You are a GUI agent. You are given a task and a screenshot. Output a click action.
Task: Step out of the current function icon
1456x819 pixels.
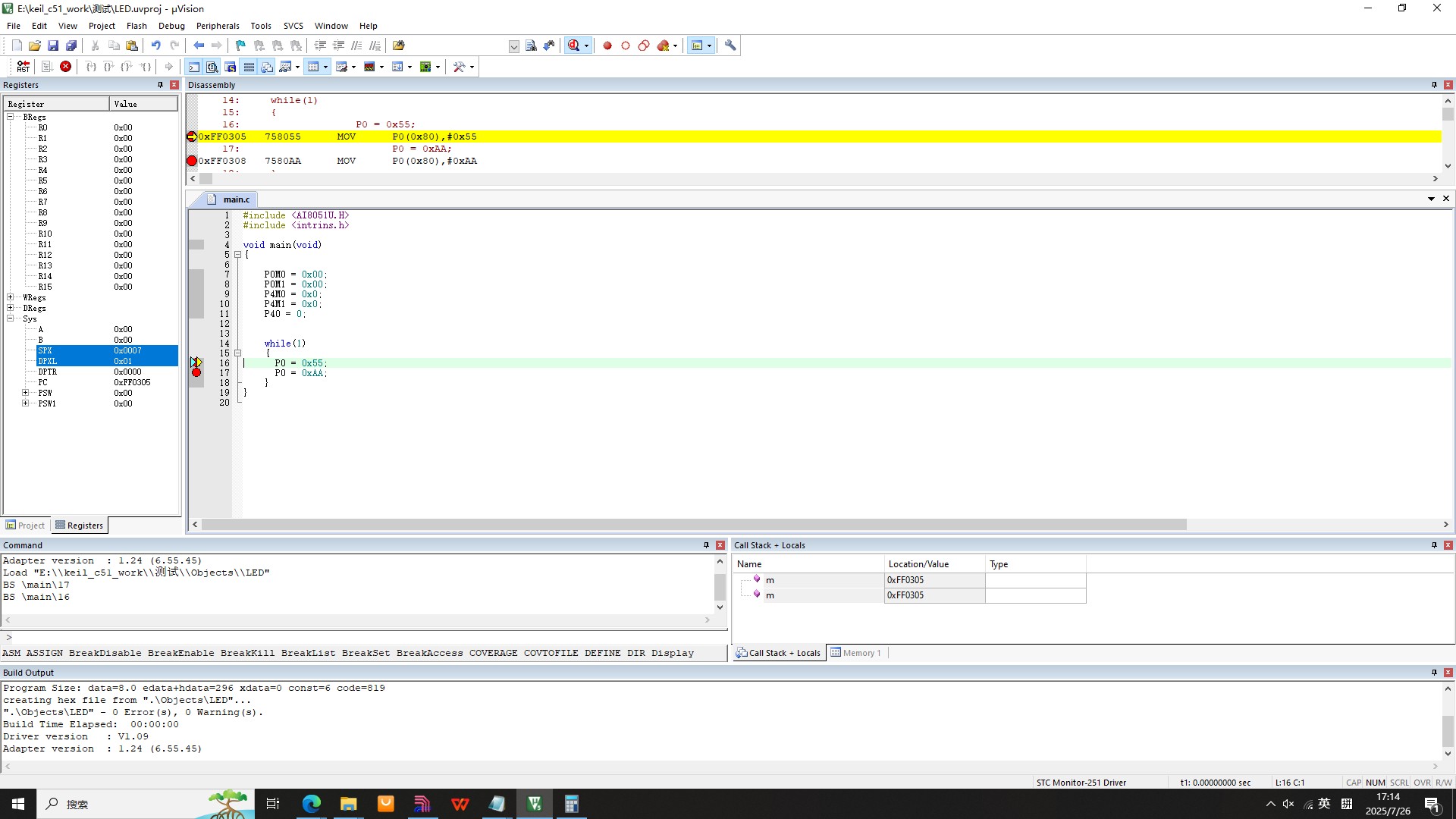tap(127, 67)
